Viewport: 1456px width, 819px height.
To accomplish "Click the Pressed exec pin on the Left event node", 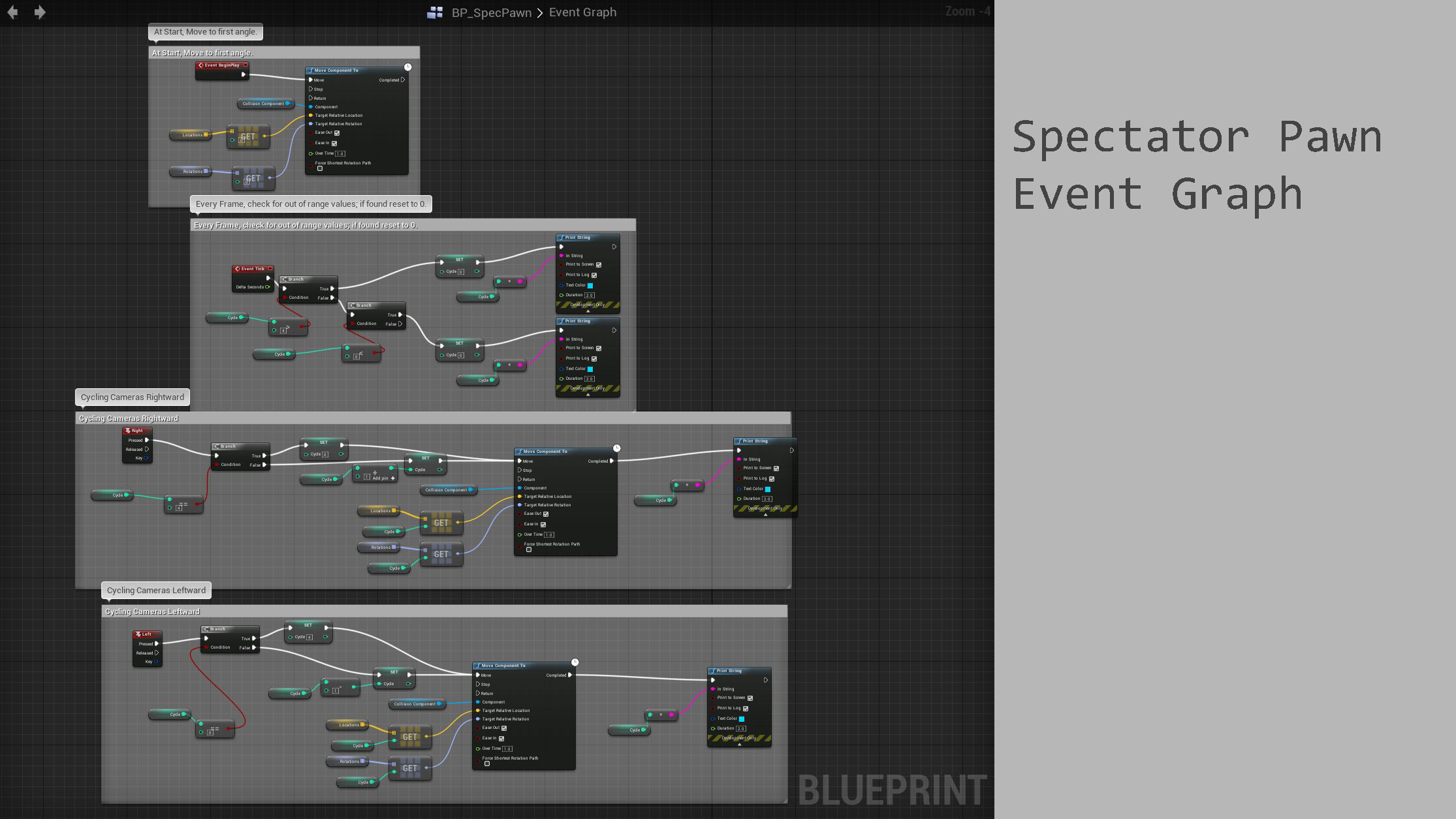I will [x=157, y=644].
